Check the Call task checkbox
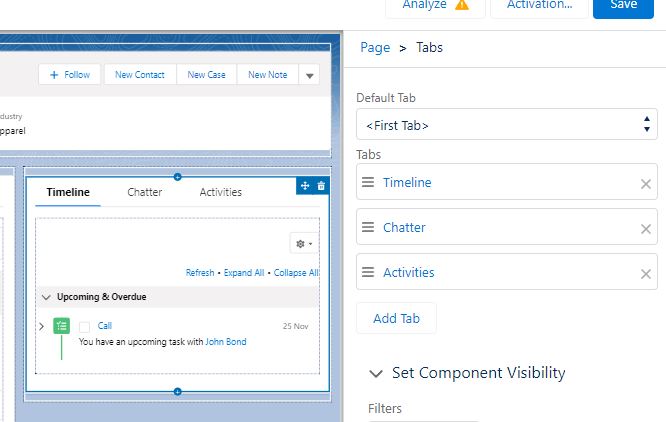Screen dimensions: 666x422 point(85,327)
